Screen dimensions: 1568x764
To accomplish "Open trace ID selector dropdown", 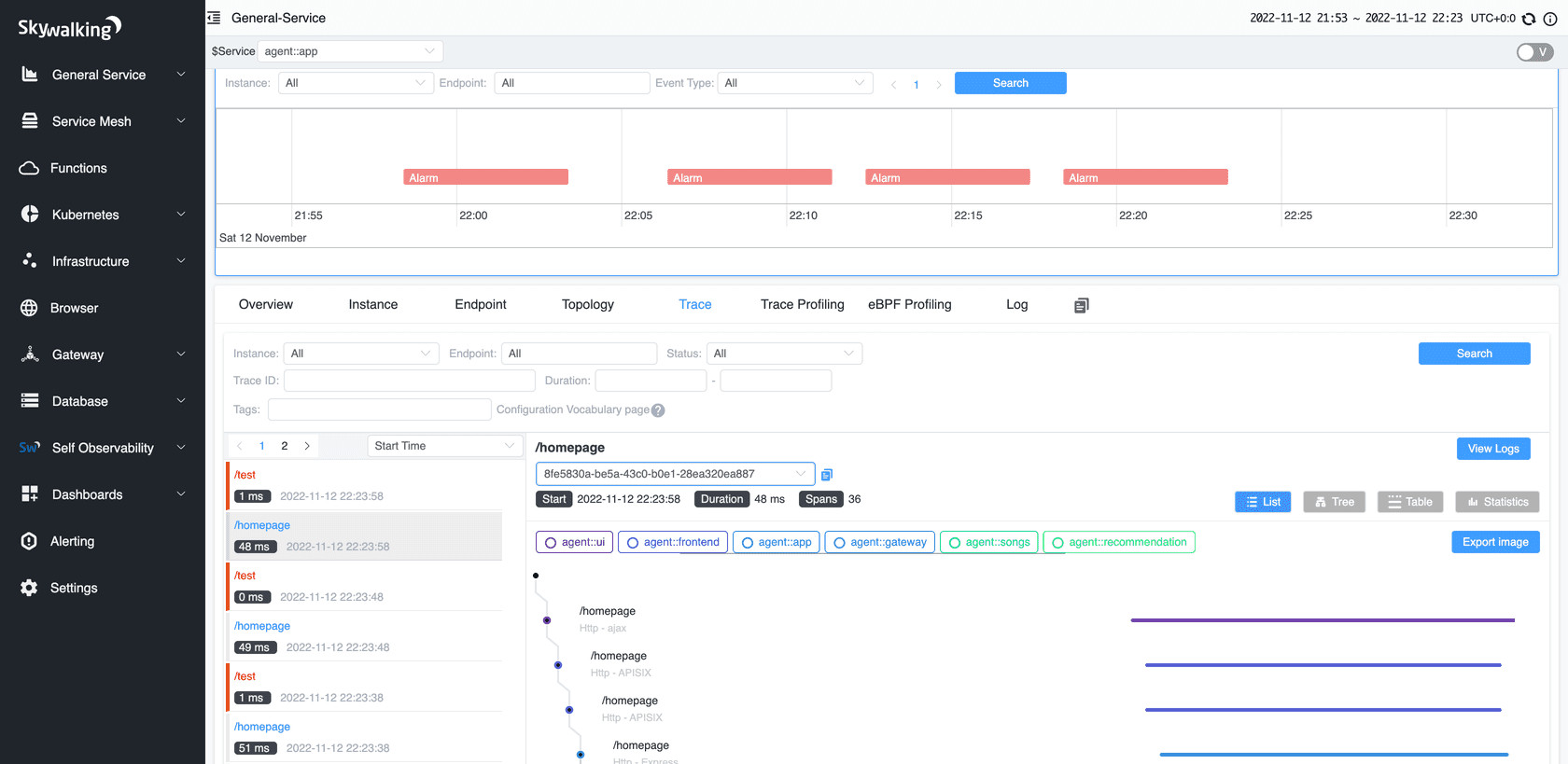I will (676, 474).
